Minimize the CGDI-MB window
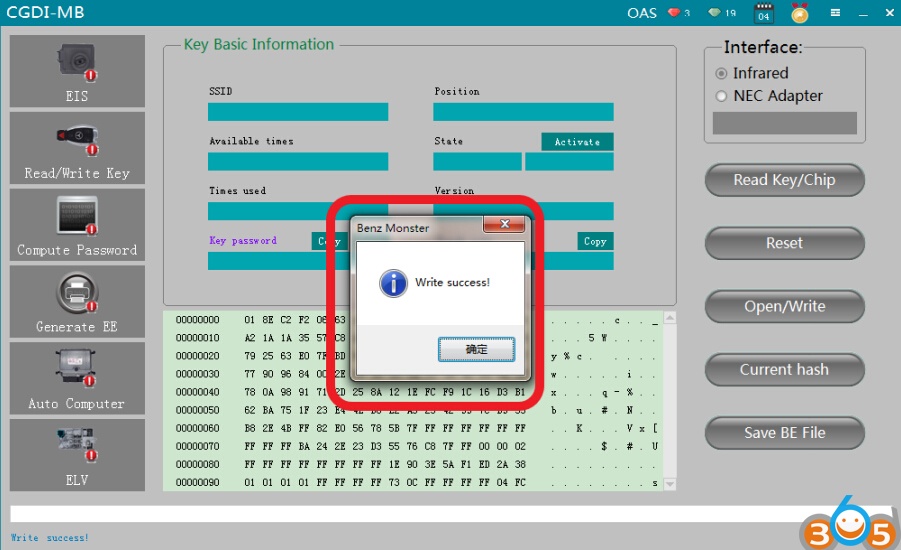The image size is (901, 550). (x=863, y=13)
